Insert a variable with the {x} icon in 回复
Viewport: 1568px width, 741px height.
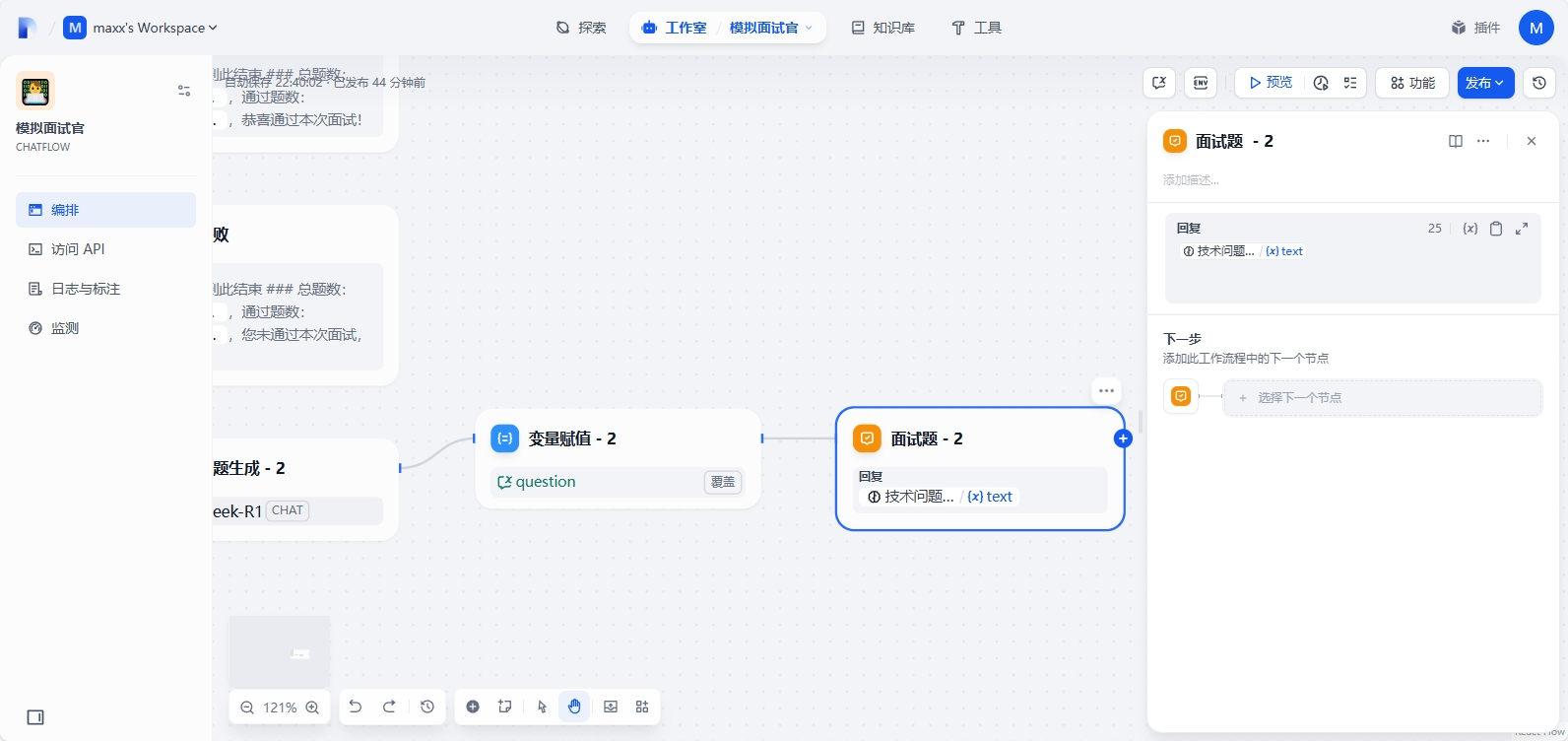[1470, 229]
